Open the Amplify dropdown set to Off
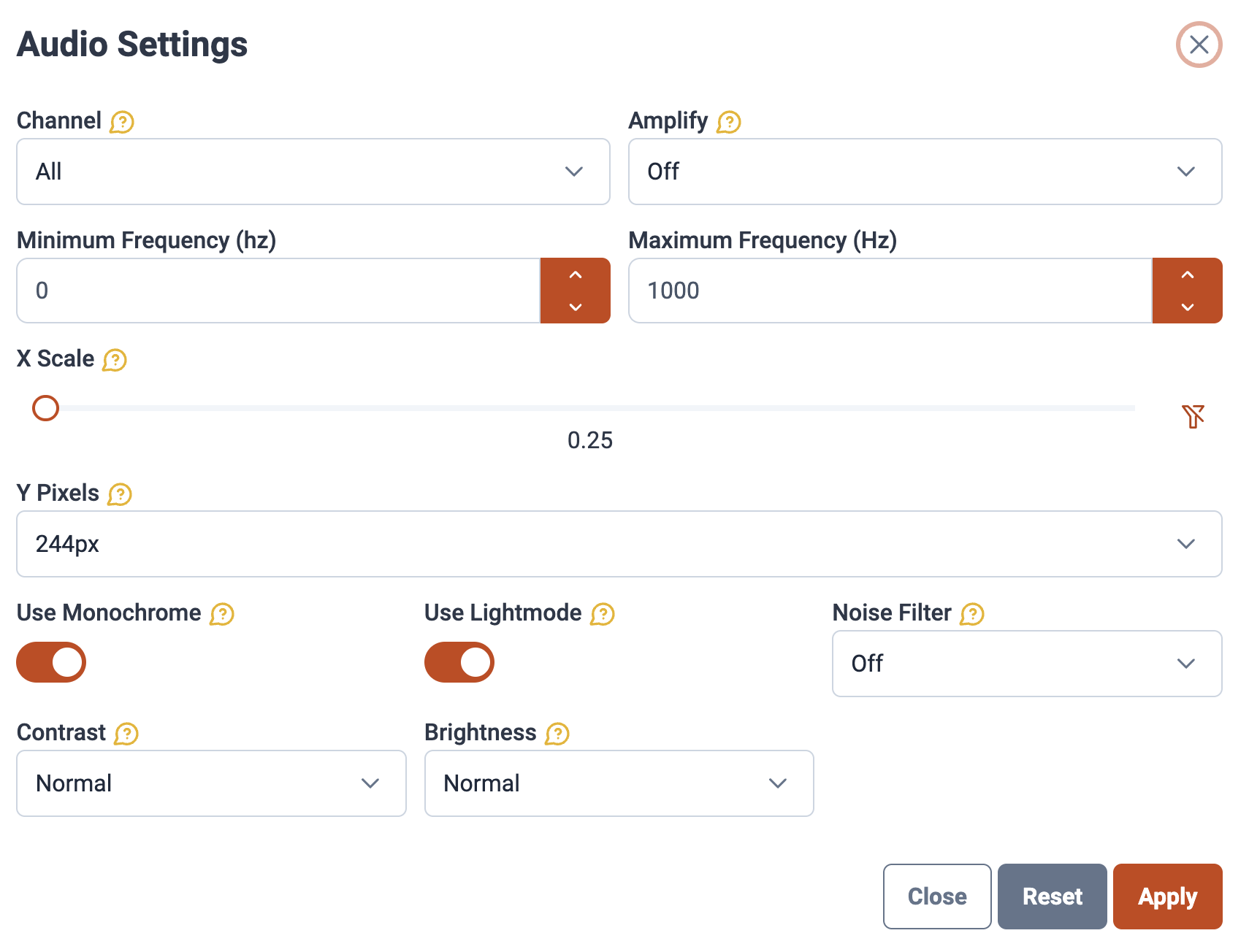 pos(925,172)
